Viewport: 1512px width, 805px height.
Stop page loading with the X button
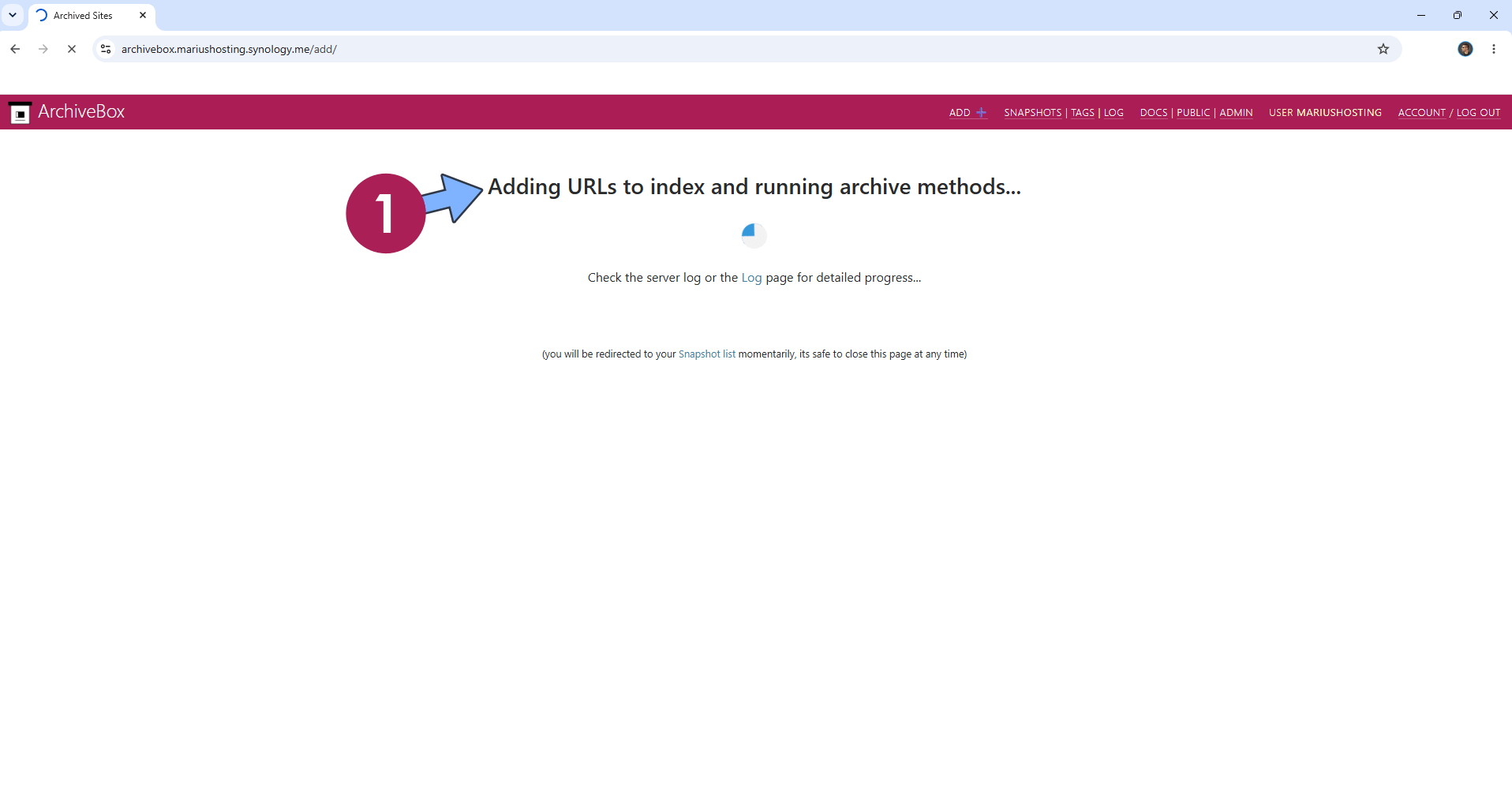point(72,49)
